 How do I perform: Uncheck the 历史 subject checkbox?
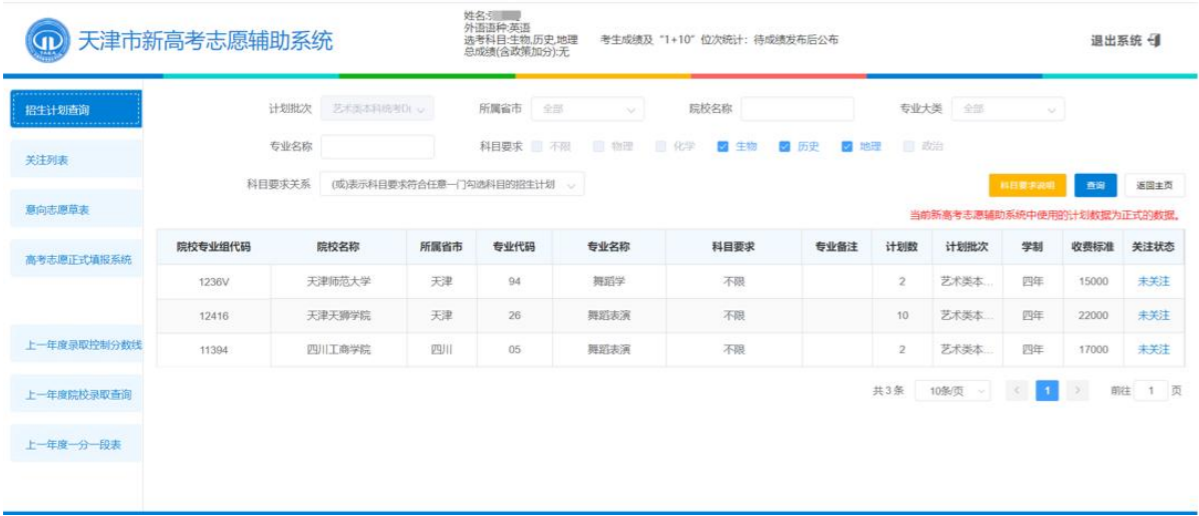coord(784,146)
